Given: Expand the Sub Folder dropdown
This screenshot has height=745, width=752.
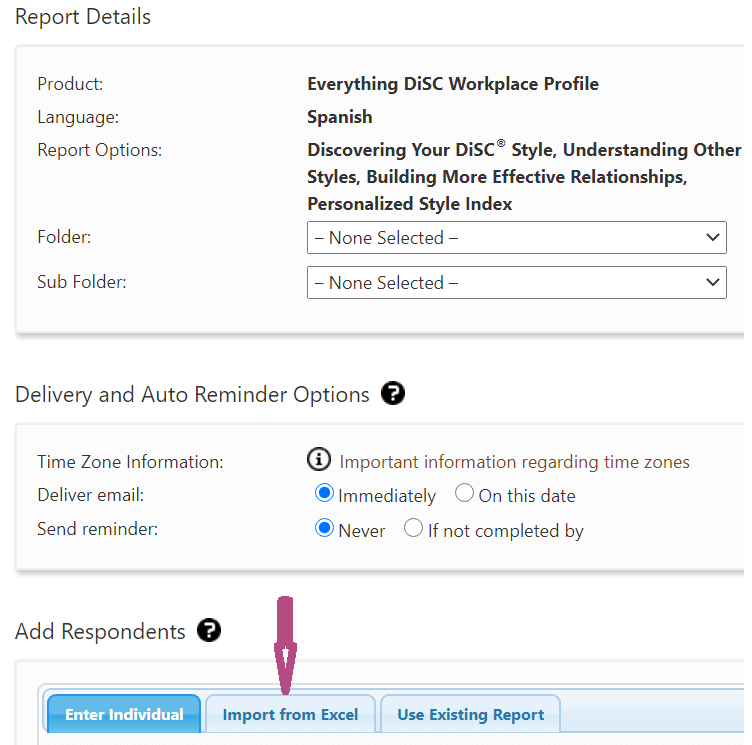Looking at the screenshot, I should 517,283.
